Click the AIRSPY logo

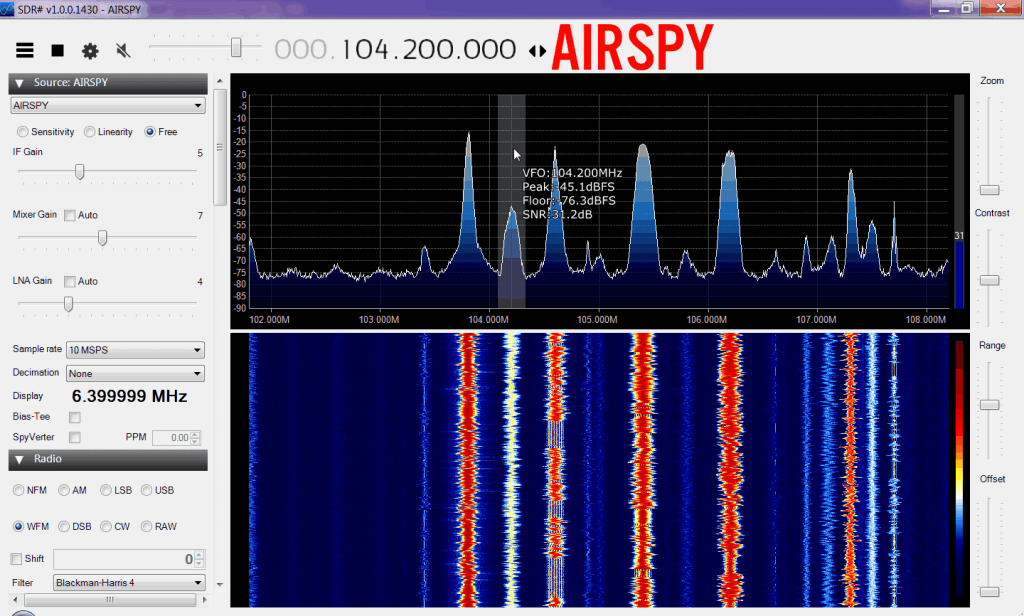tap(632, 47)
